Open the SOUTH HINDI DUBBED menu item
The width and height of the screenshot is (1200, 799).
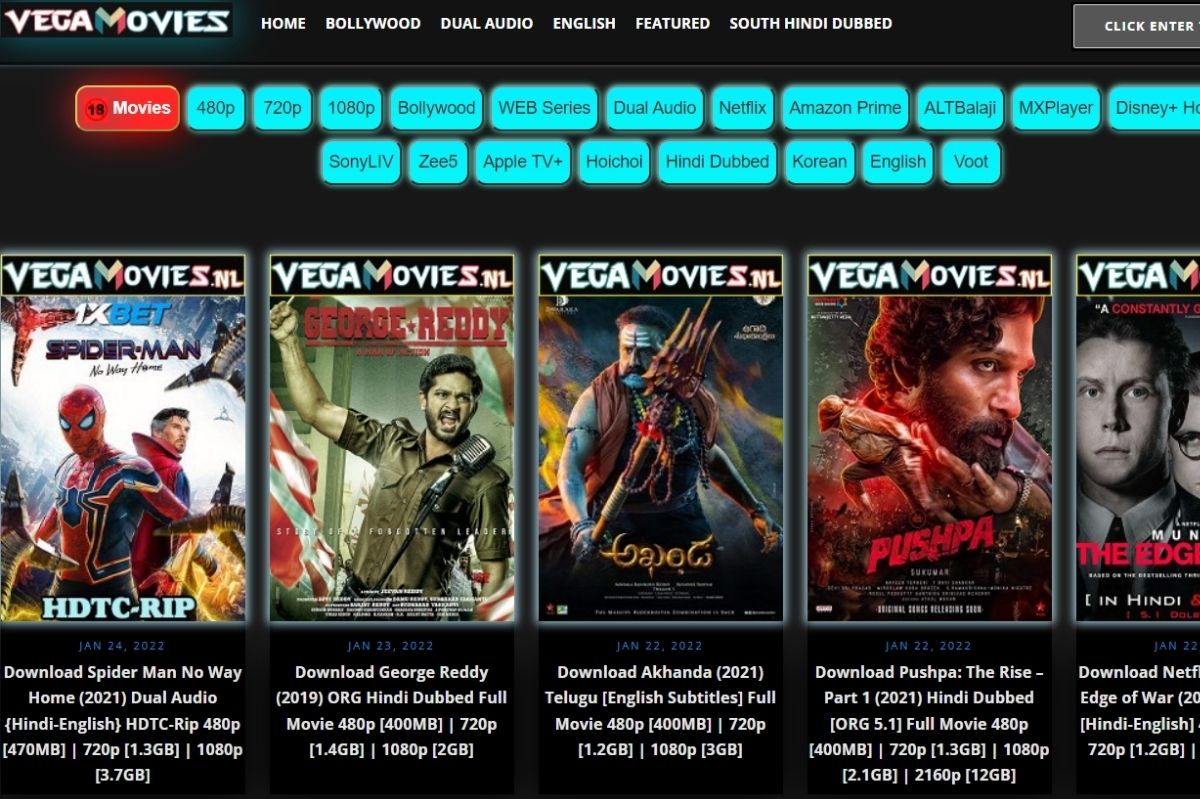[811, 23]
